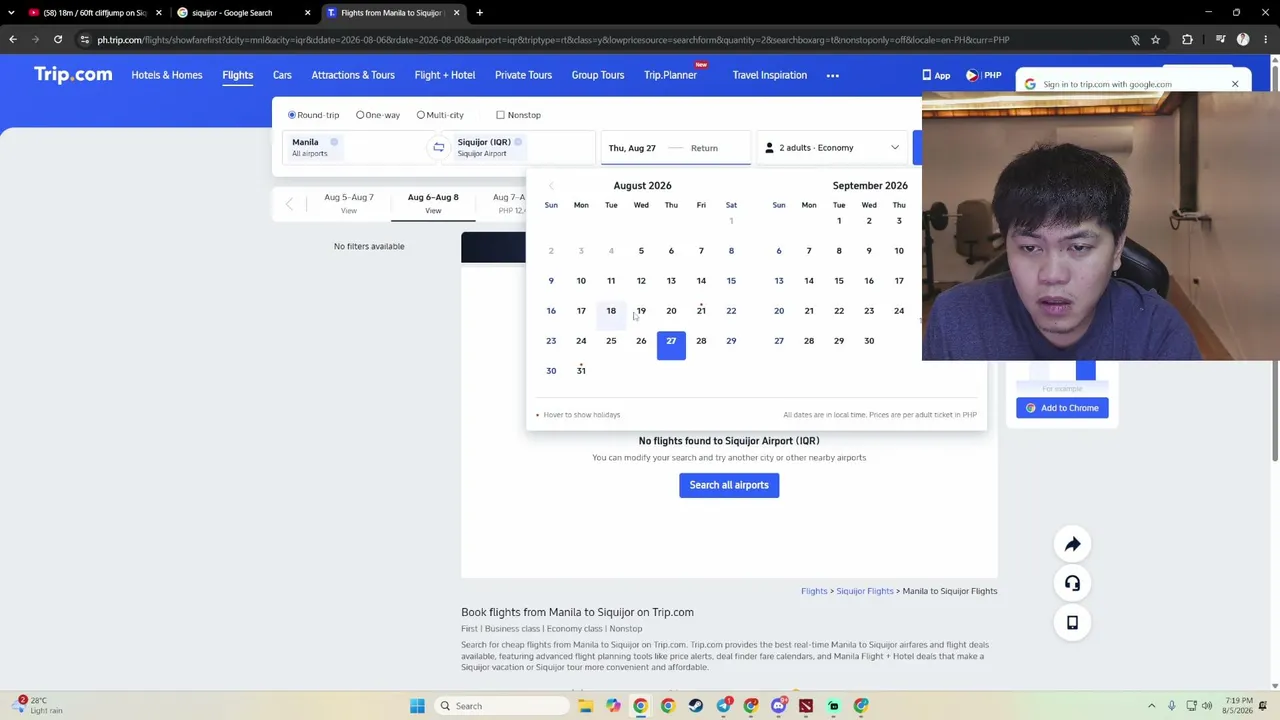
Task: Open a new browser tab
Action: [479, 13]
